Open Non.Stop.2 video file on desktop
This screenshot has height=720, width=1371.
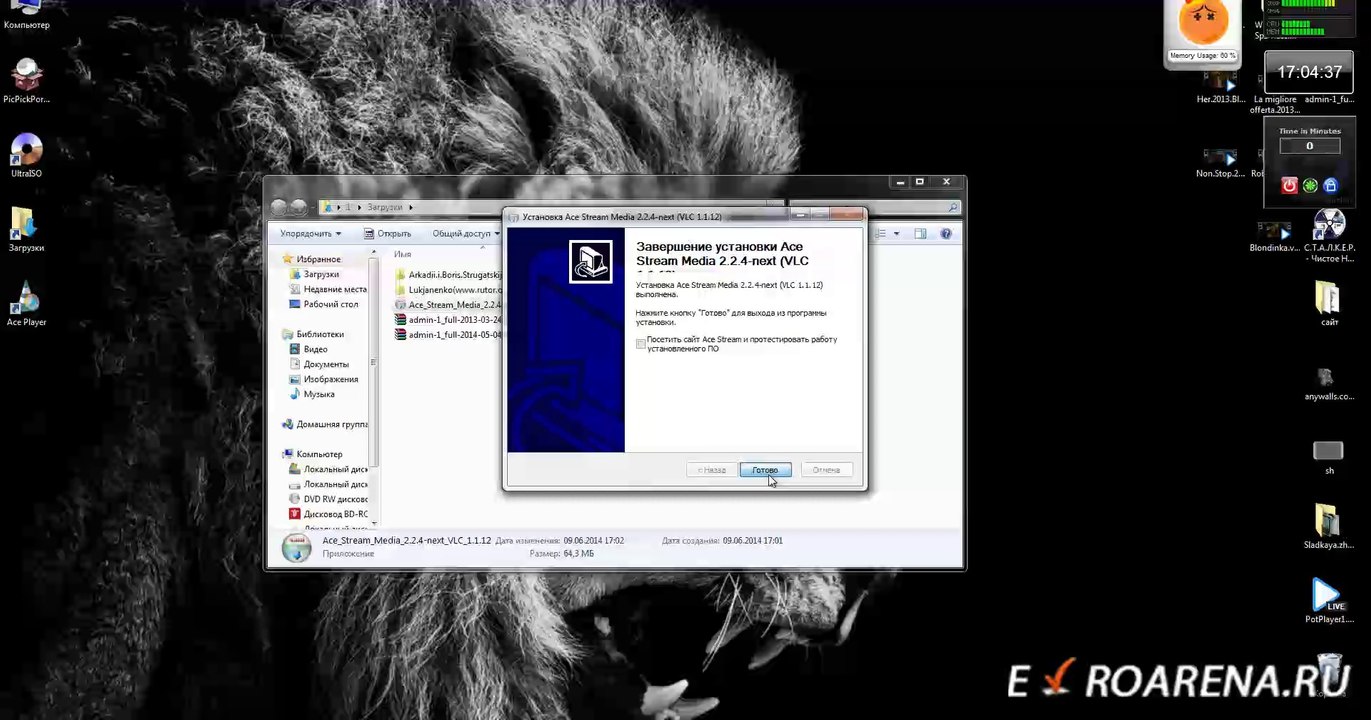[1221, 163]
